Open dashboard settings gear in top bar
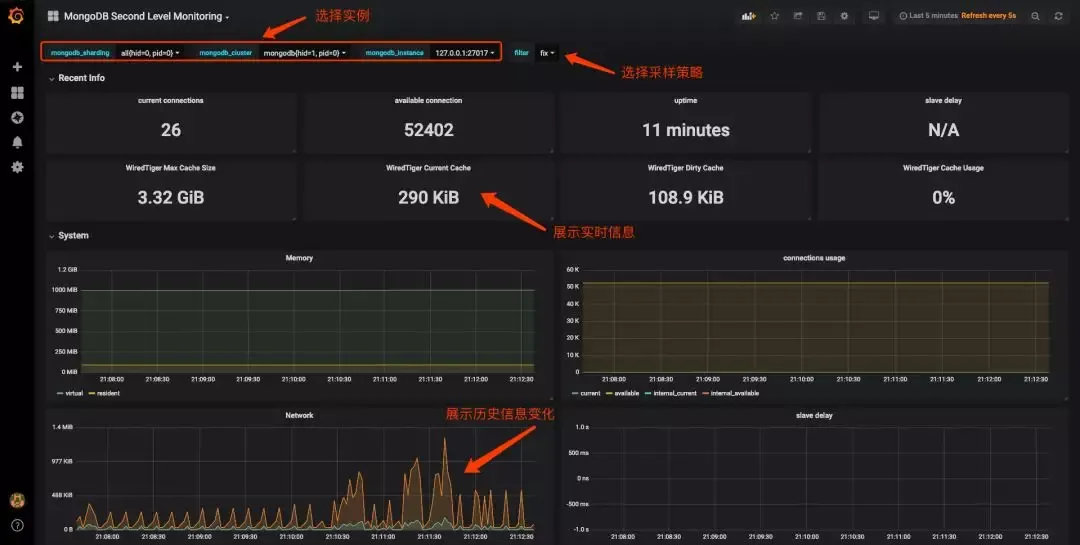The image size is (1080, 545). [844, 16]
